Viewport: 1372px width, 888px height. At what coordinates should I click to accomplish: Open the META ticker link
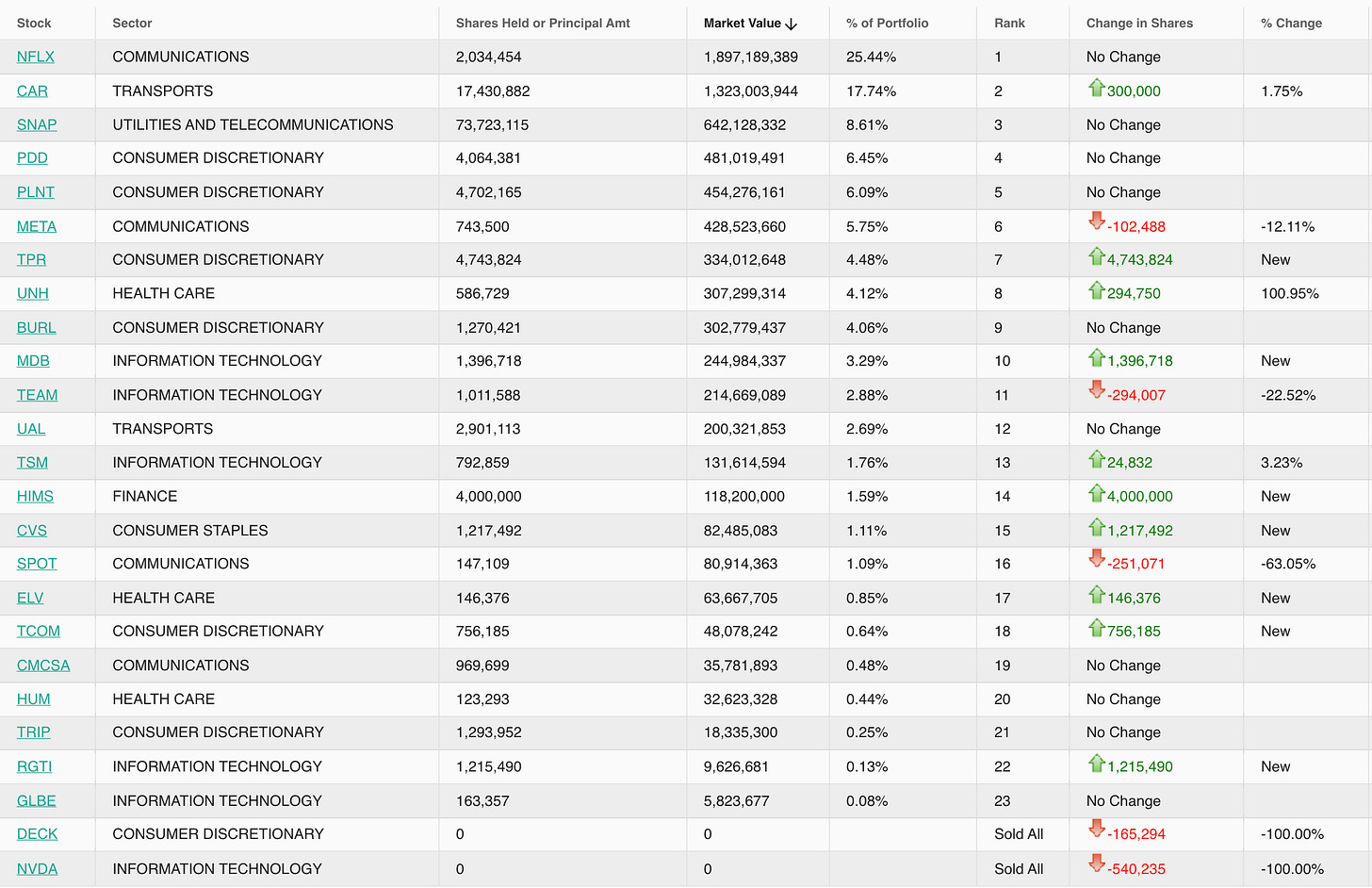pyautogui.click(x=37, y=226)
